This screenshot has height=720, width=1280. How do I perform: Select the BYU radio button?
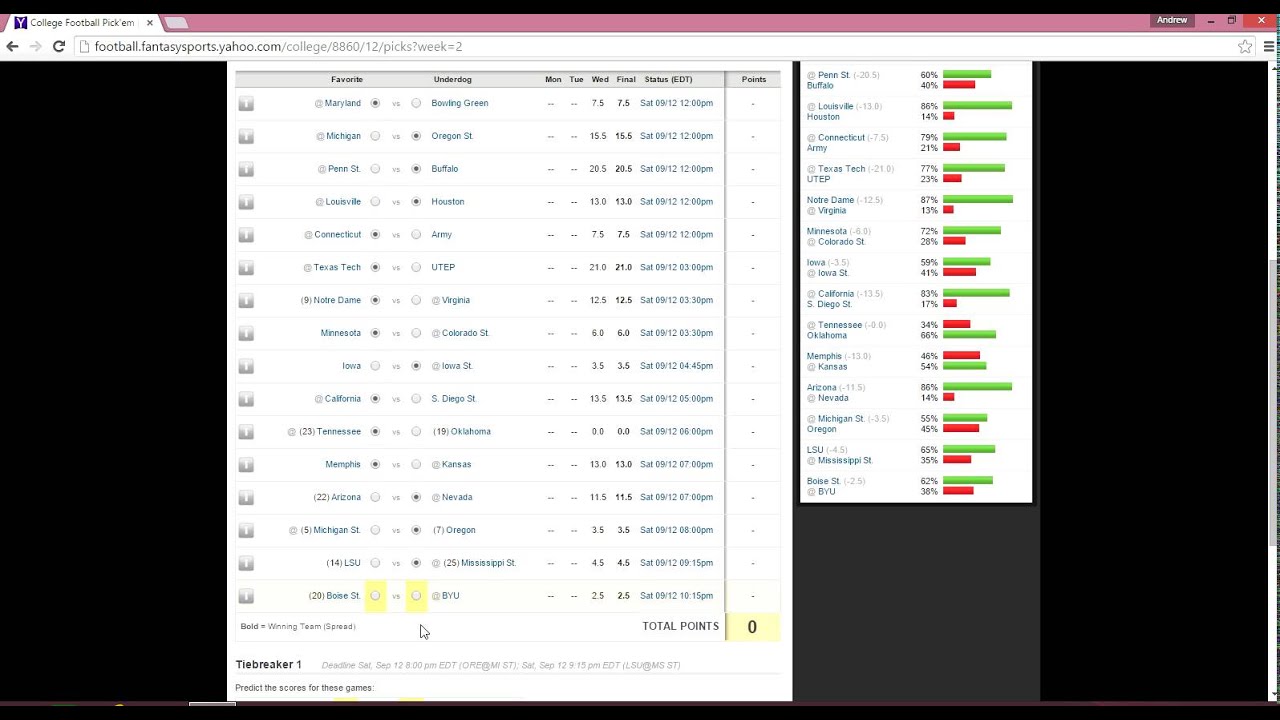click(x=416, y=596)
